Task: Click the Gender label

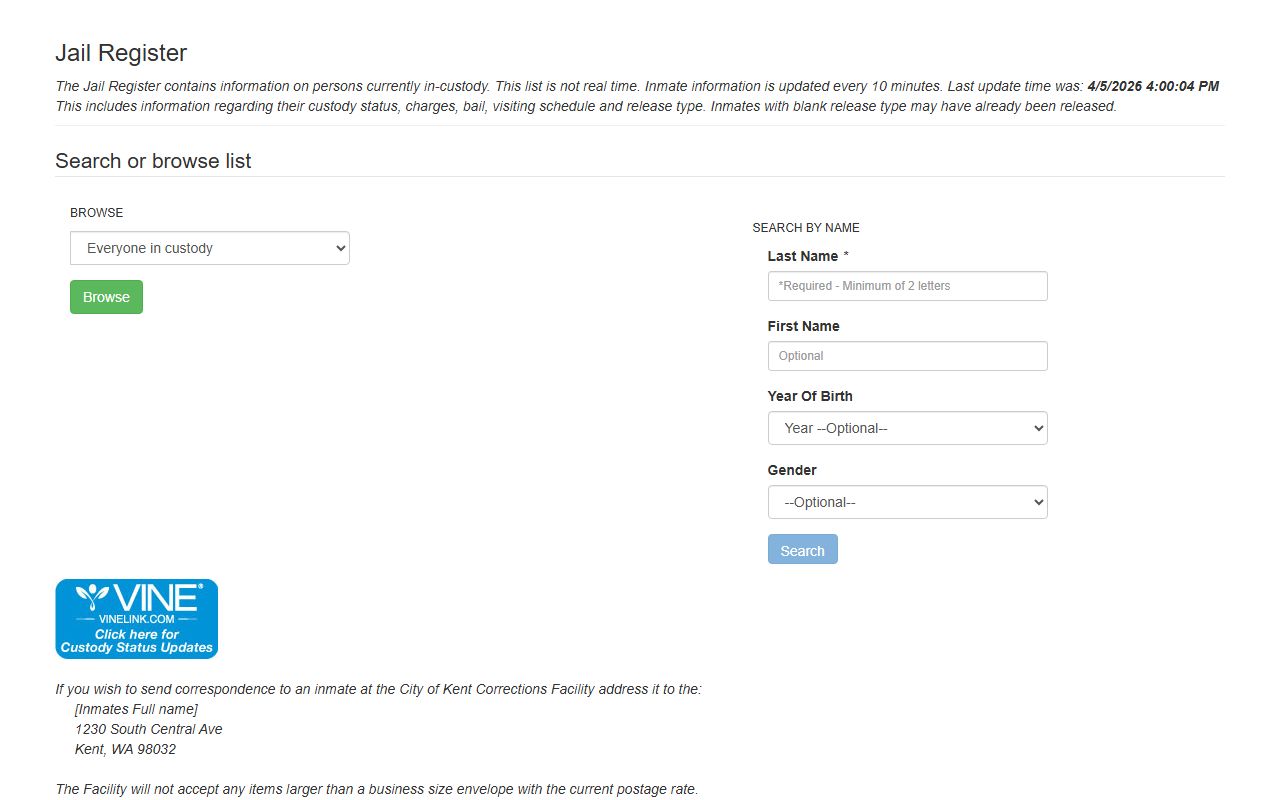Action: [792, 470]
